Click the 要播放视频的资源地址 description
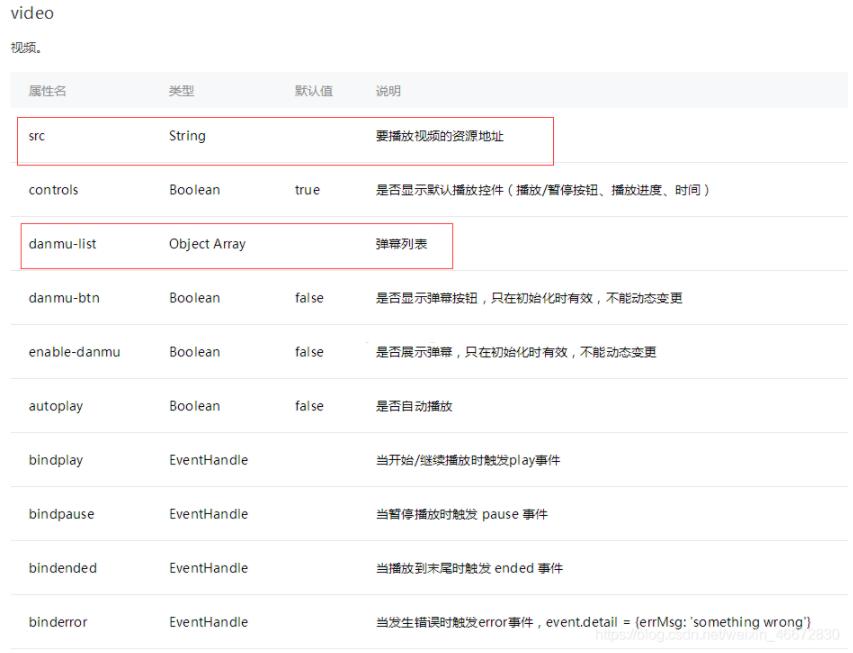This screenshot has width=853, height=653. [x=439, y=136]
